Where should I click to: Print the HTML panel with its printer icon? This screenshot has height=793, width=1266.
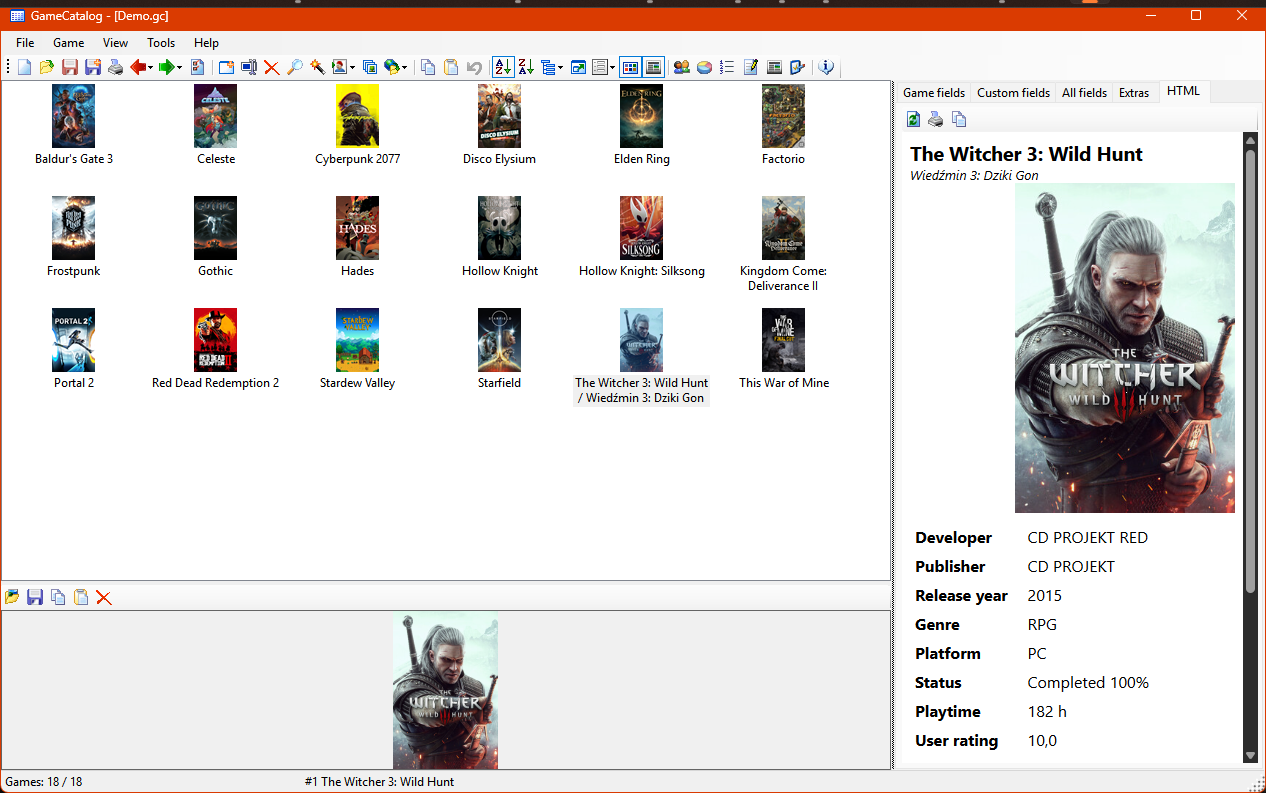click(936, 120)
